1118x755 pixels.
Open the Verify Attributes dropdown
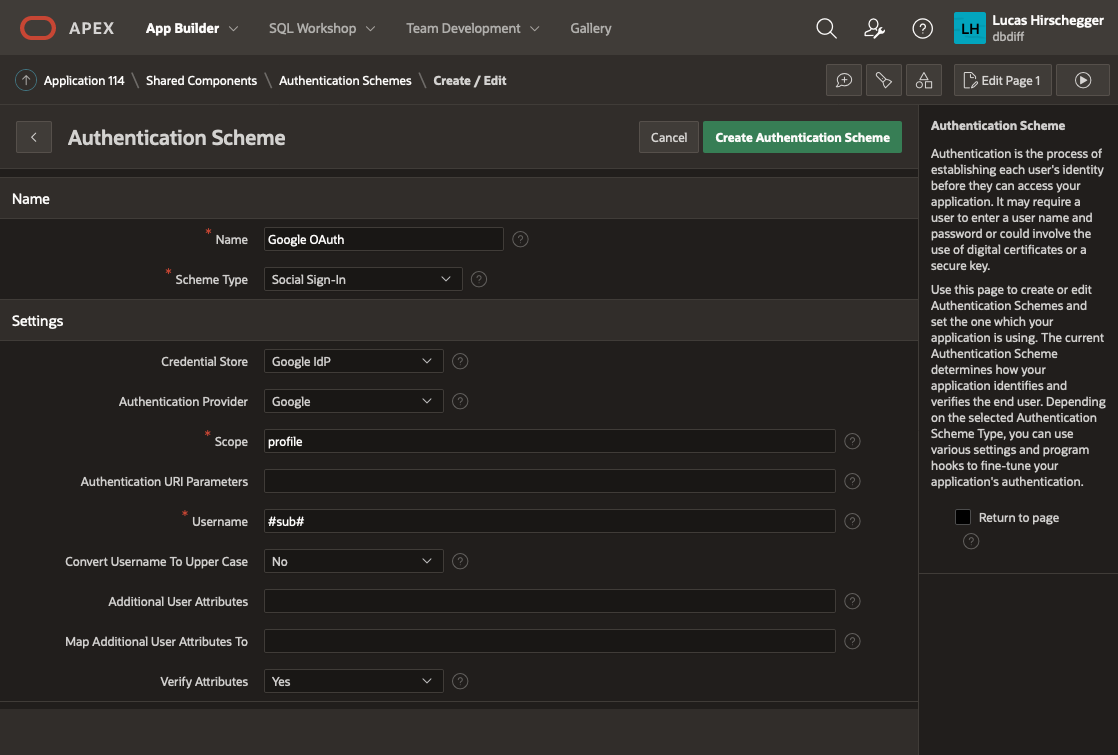coord(352,681)
